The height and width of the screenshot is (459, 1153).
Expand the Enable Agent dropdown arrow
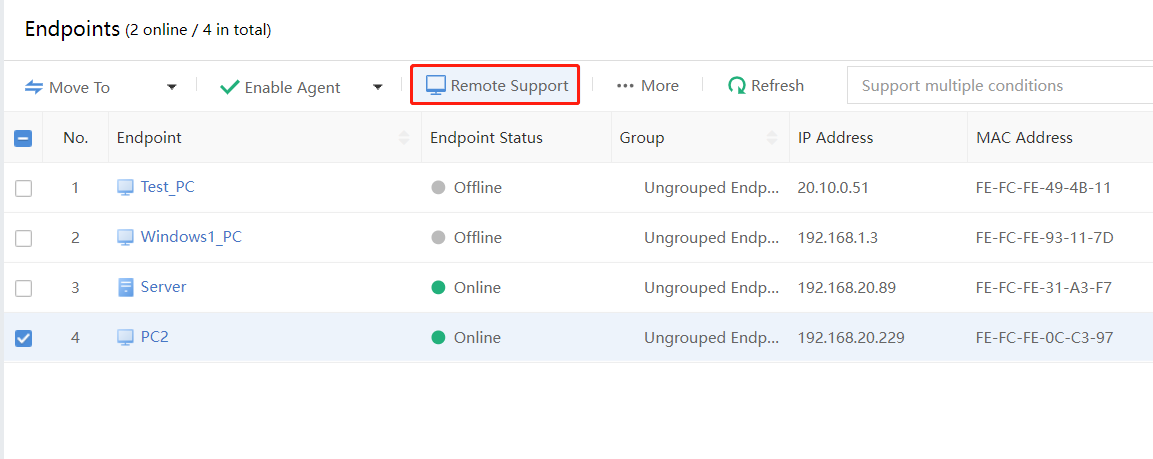(x=378, y=87)
